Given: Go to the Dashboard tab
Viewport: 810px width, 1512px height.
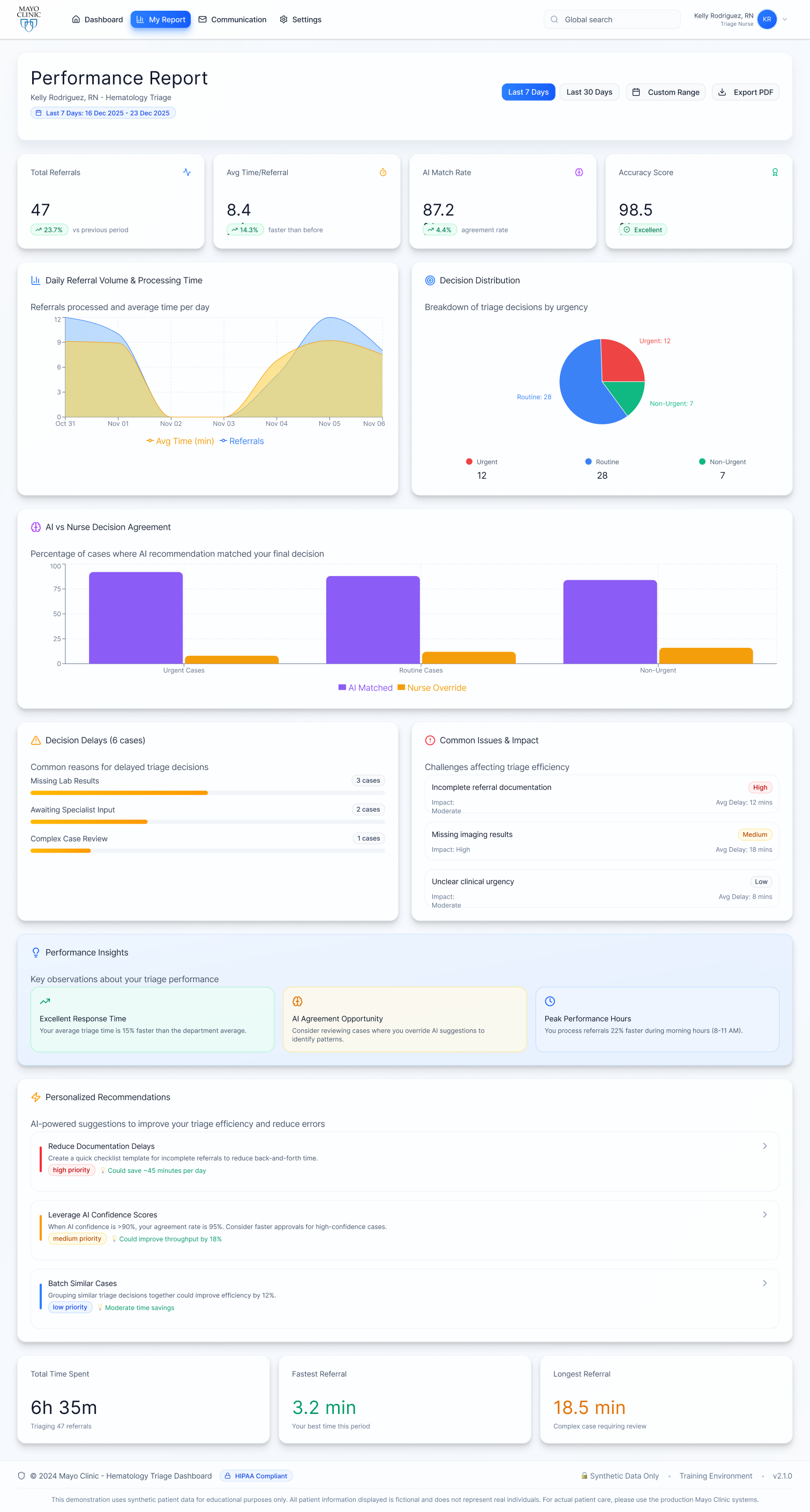Looking at the screenshot, I should (x=97, y=19).
